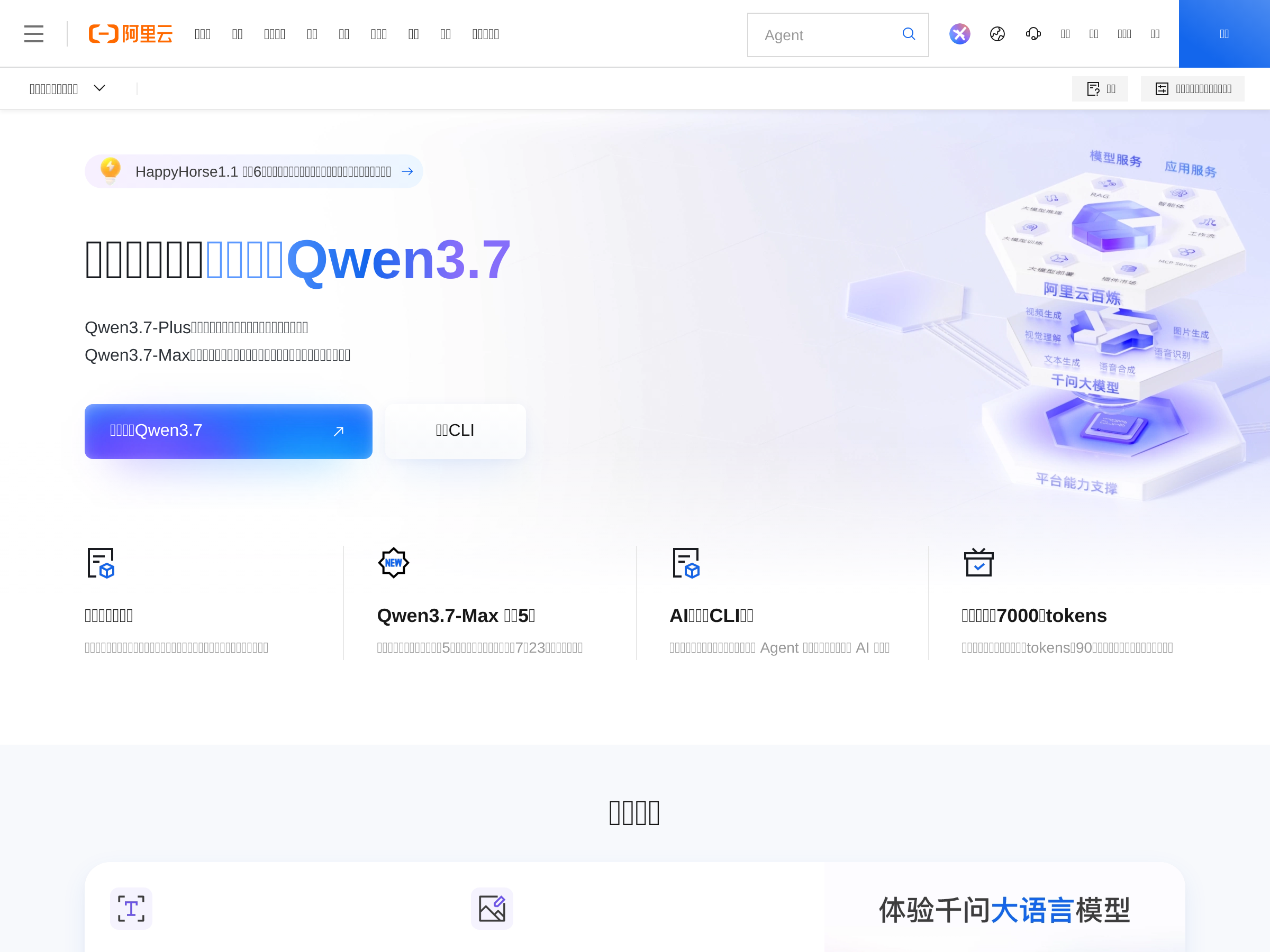
Task: Click the arrow at HappyHorse banner's end
Action: coord(407,171)
